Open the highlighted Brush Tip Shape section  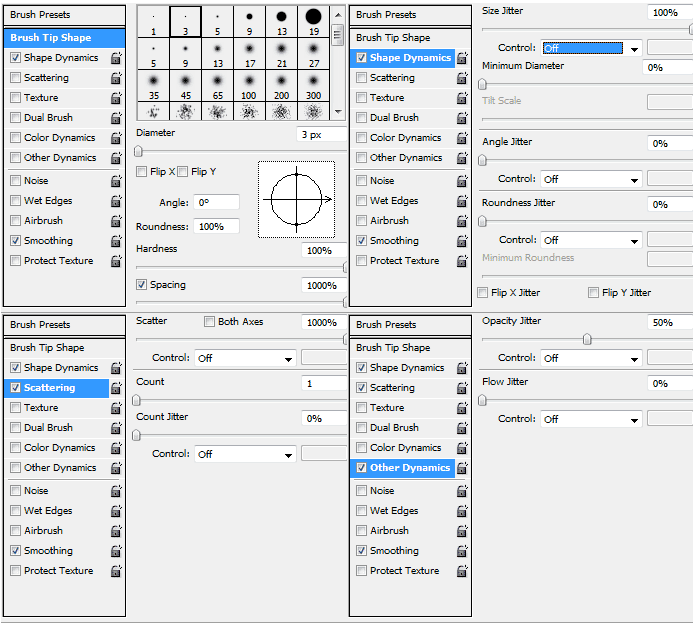pyautogui.click(x=65, y=38)
